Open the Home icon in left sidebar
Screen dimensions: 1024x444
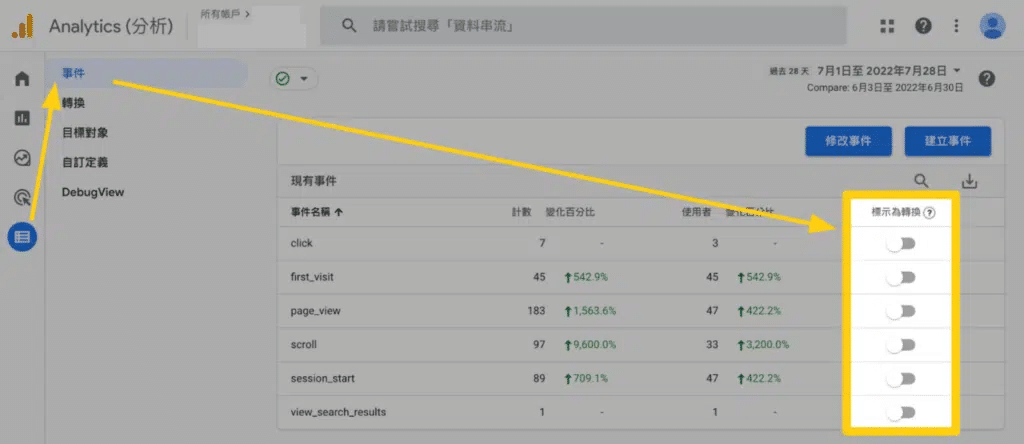[22, 78]
